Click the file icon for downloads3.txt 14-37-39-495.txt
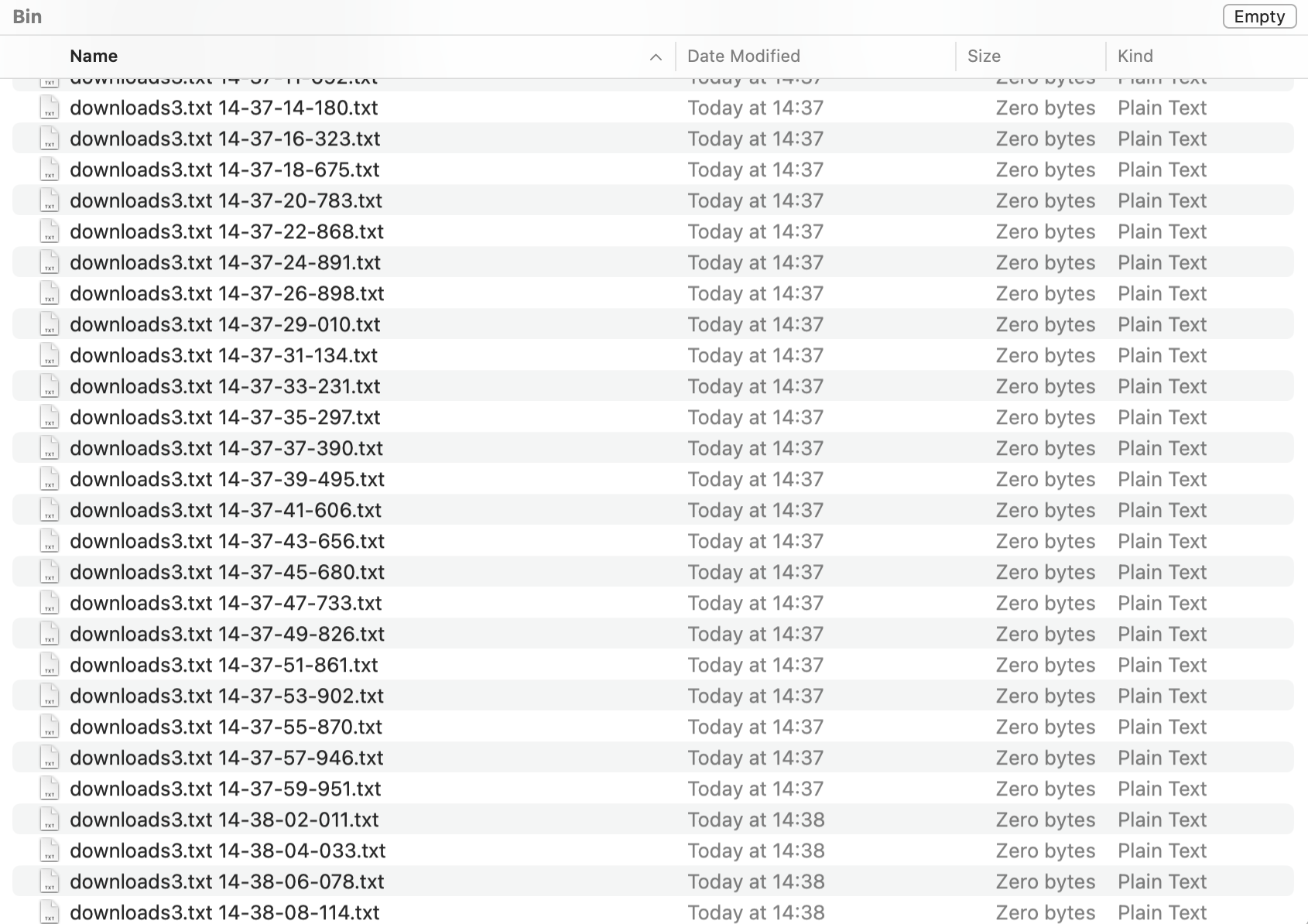1308x924 pixels. 50,479
